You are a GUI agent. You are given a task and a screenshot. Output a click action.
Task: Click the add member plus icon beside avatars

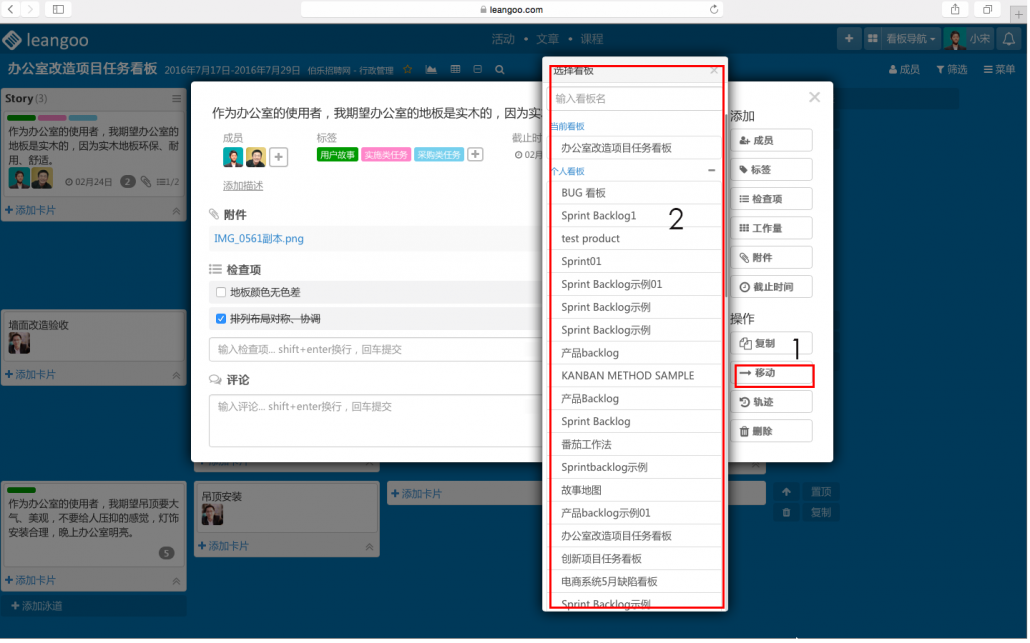click(279, 157)
